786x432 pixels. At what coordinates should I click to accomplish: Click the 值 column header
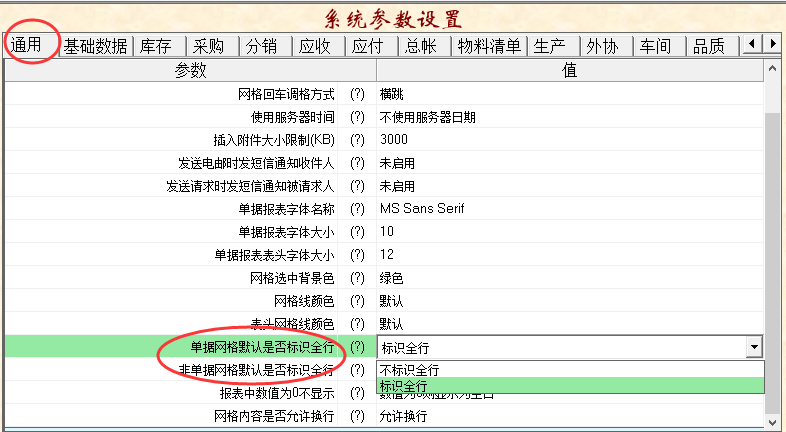click(x=570, y=70)
